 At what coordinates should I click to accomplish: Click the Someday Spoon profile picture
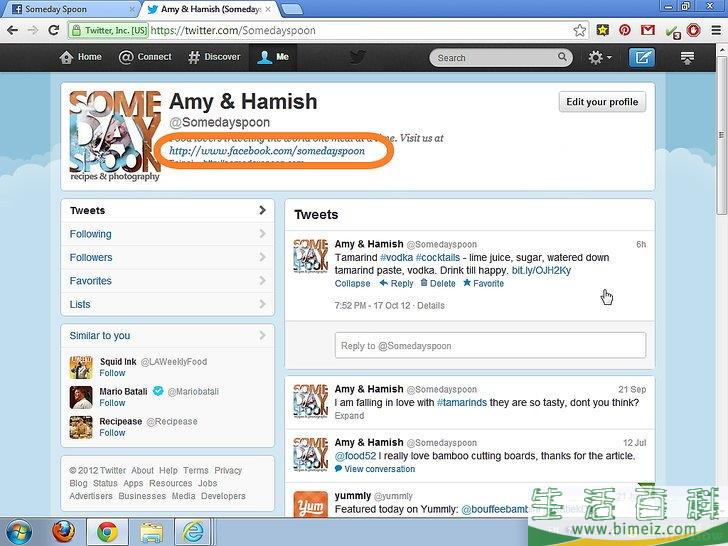pos(115,136)
